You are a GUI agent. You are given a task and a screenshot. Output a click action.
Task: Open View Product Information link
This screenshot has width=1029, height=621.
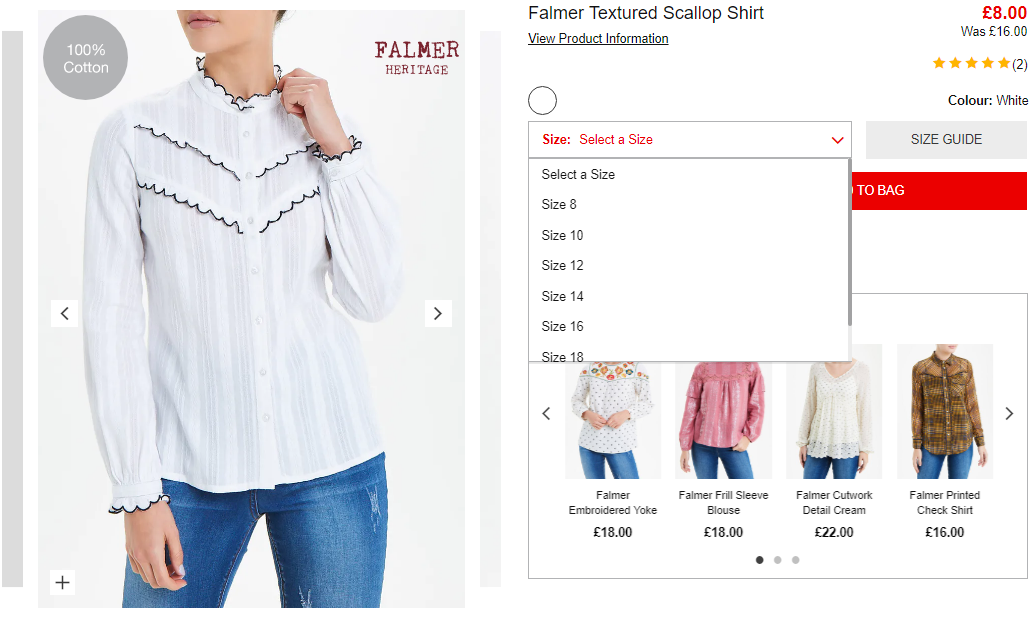598,39
